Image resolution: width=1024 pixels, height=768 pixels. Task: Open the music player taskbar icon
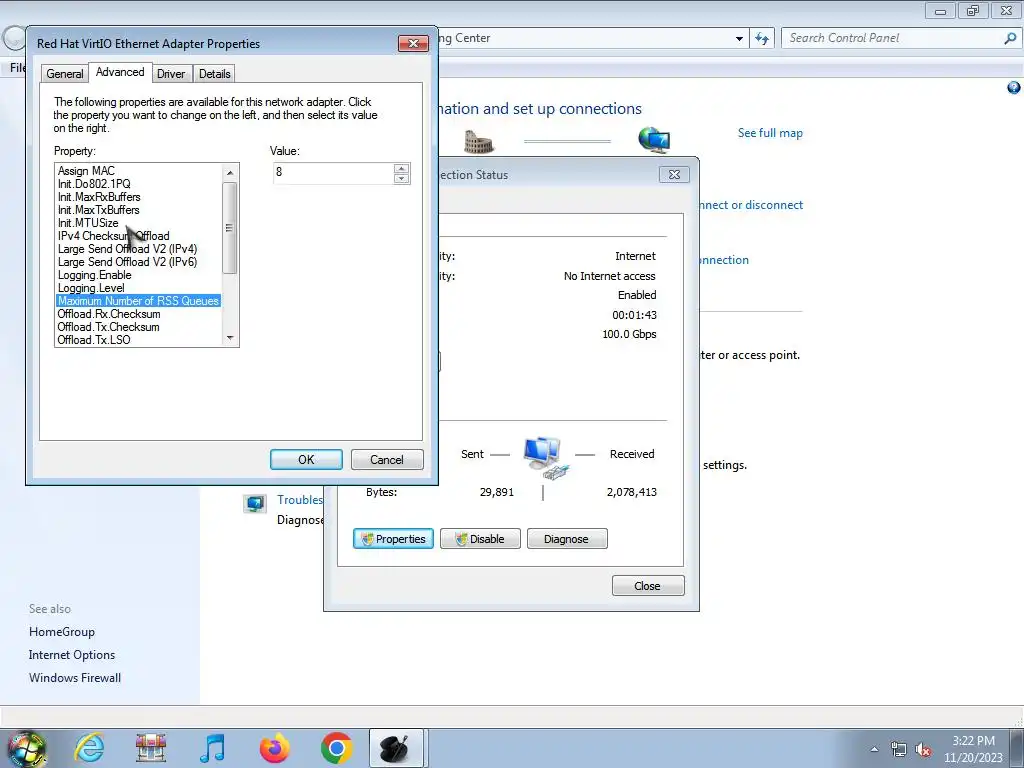(212, 748)
